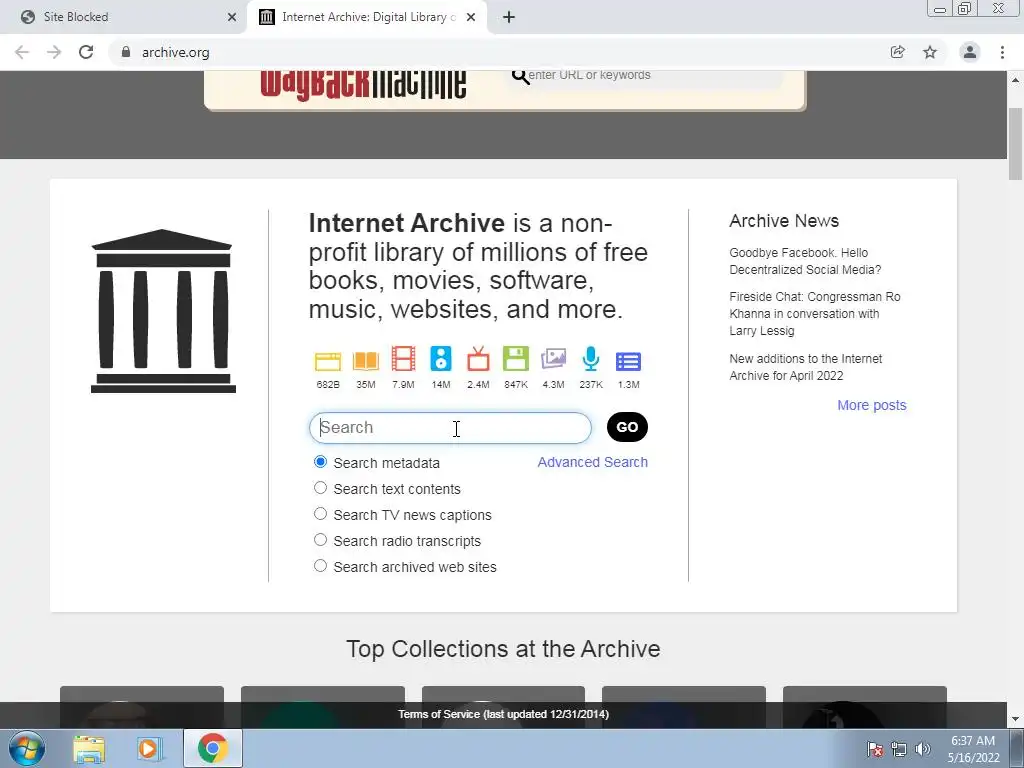
Task: Open the collections list icon showing 1.3M
Action: pyautogui.click(x=628, y=361)
